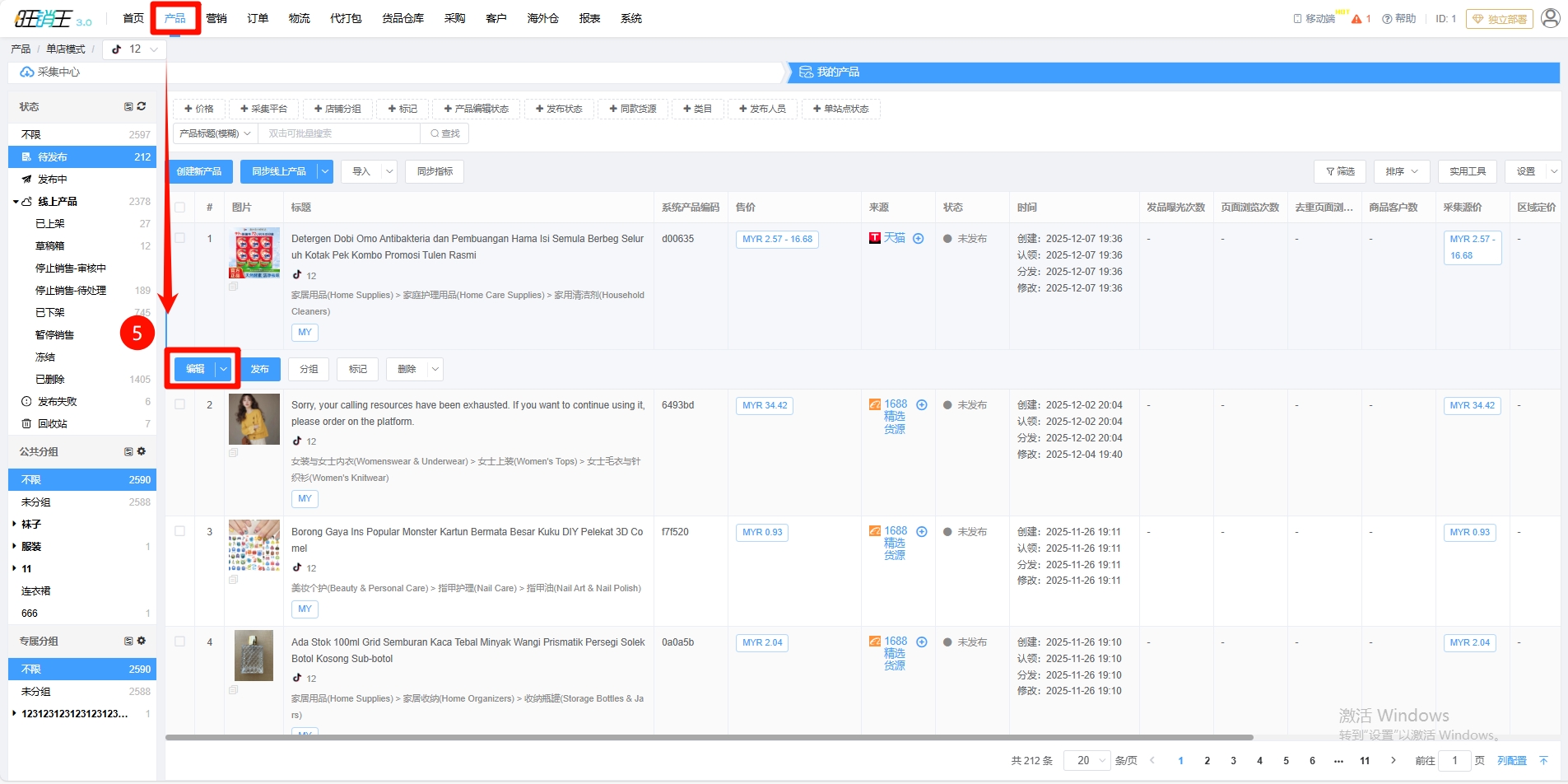This screenshot has width=1568, height=784.
Task: Open the Marketing menu in top navigation
Action: click(x=216, y=18)
